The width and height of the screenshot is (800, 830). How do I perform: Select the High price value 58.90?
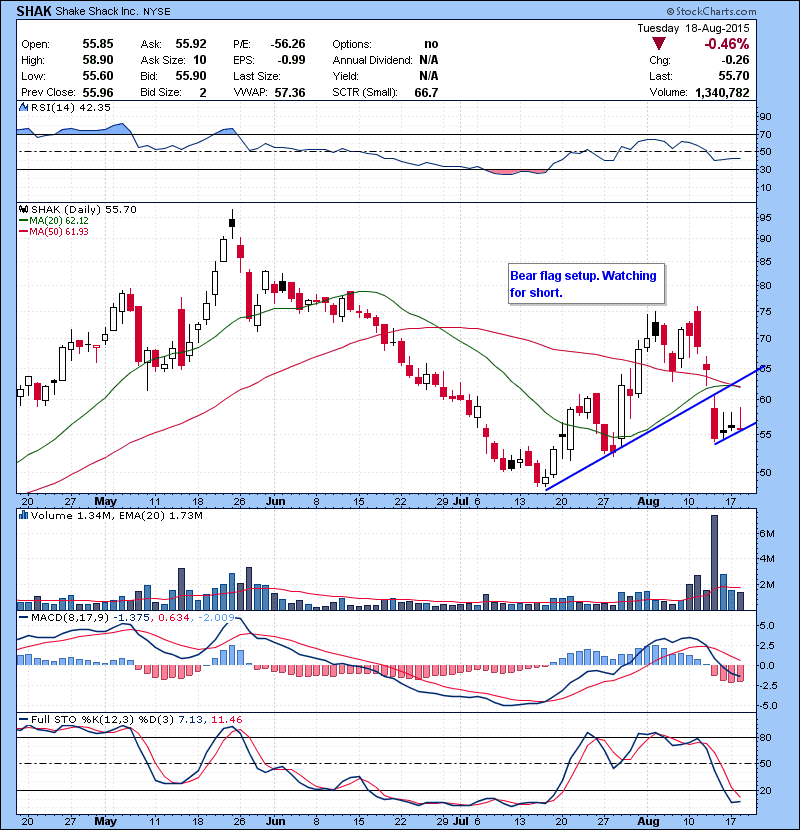(x=98, y=60)
